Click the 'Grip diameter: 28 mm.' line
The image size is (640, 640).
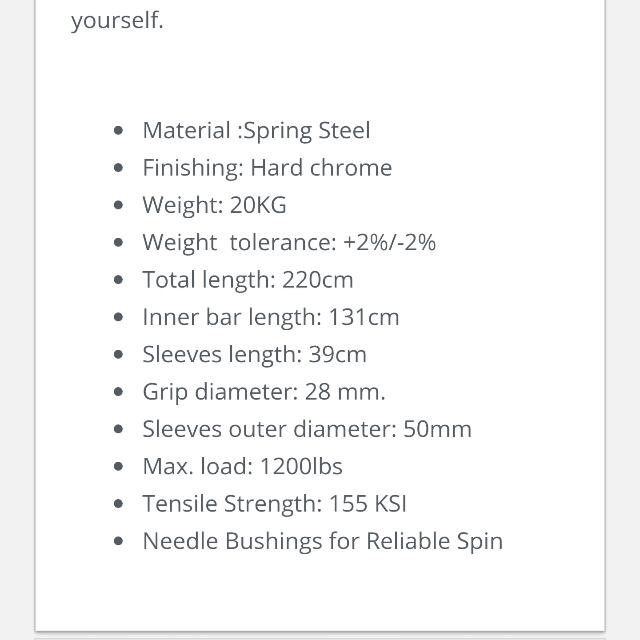point(264,392)
